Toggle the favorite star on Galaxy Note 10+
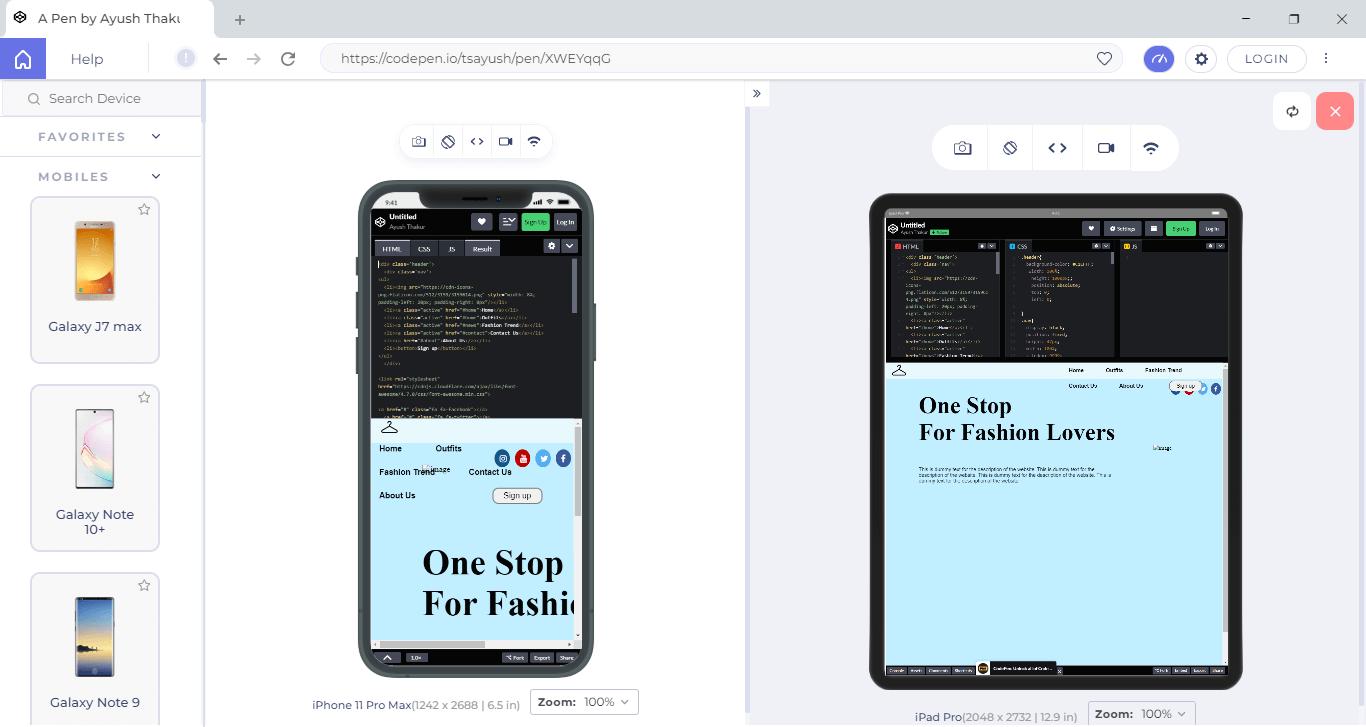The image size is (1366, 727). point(144,397)
